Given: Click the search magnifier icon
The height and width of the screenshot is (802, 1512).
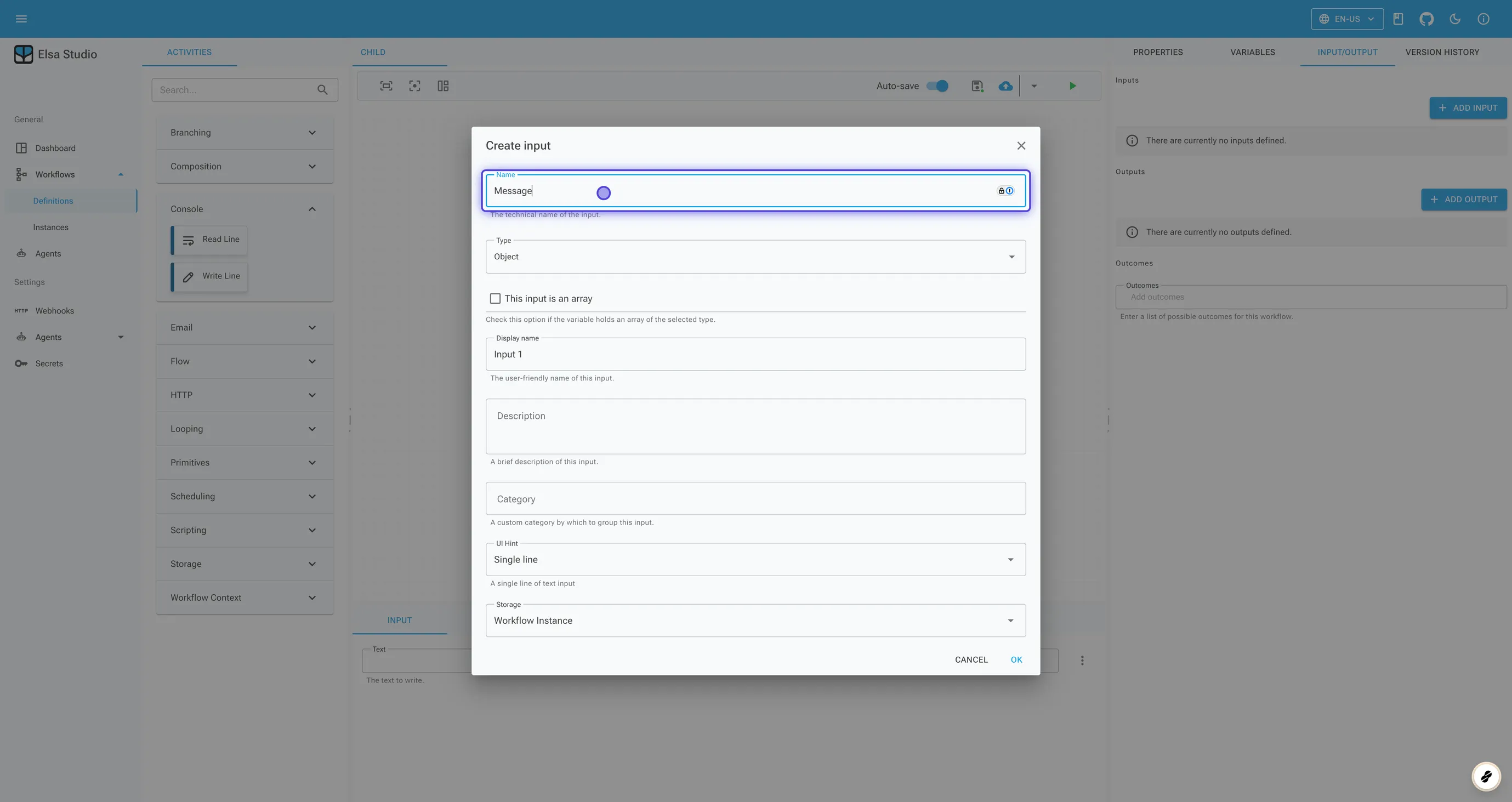Looking at the screenshot, I should tap(322, 90).
